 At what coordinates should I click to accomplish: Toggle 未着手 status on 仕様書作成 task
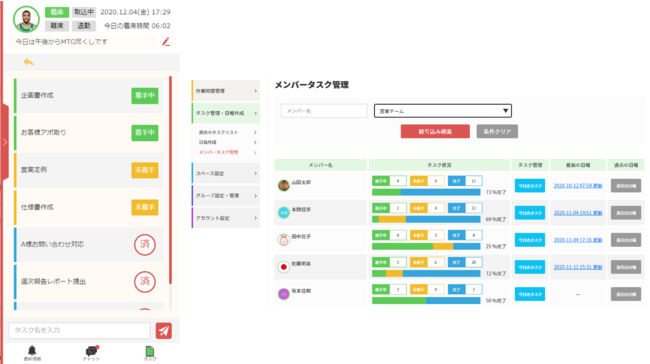(145, 207)
